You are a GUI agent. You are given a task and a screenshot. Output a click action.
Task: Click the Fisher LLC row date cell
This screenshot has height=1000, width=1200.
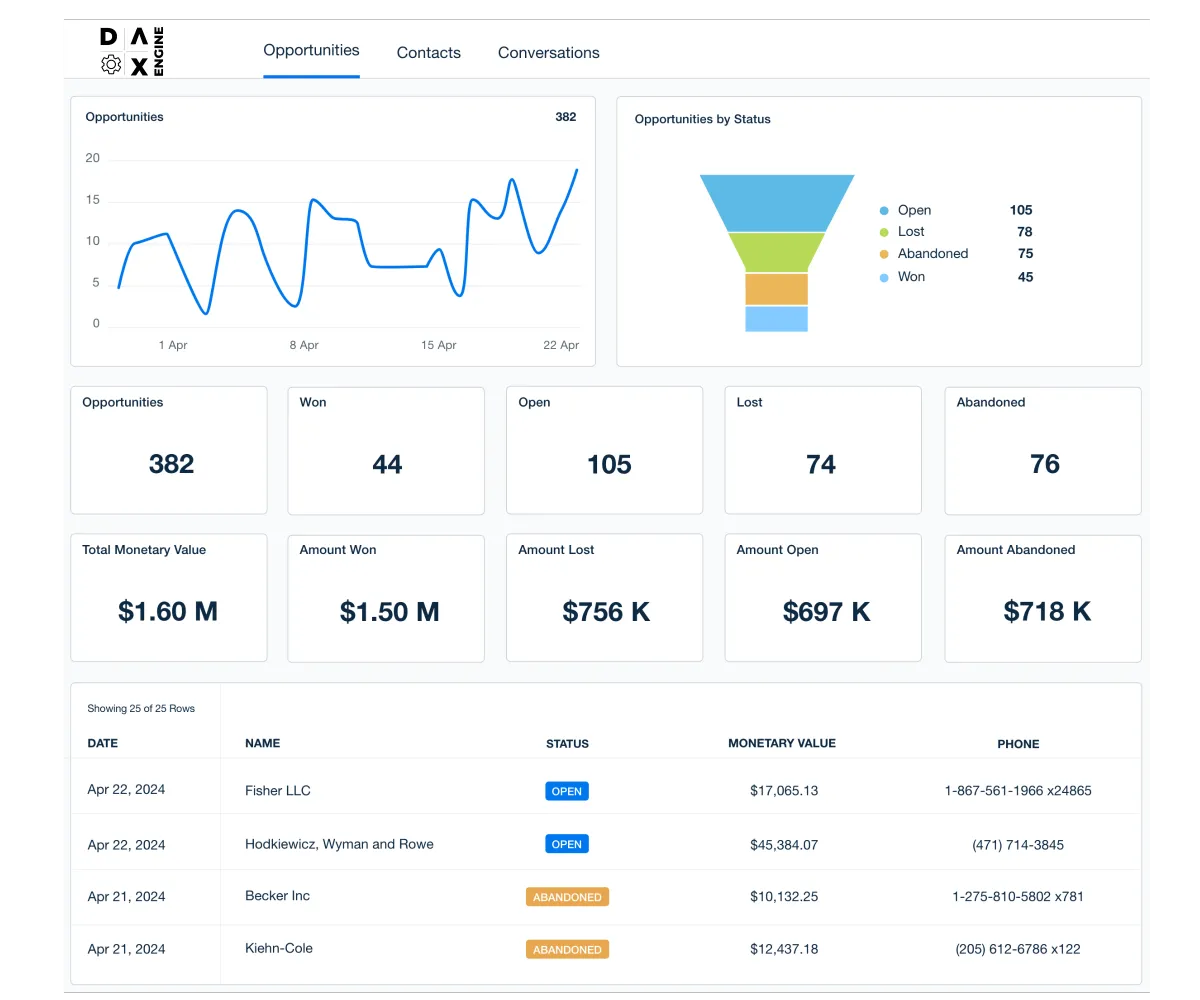(126, 790)
